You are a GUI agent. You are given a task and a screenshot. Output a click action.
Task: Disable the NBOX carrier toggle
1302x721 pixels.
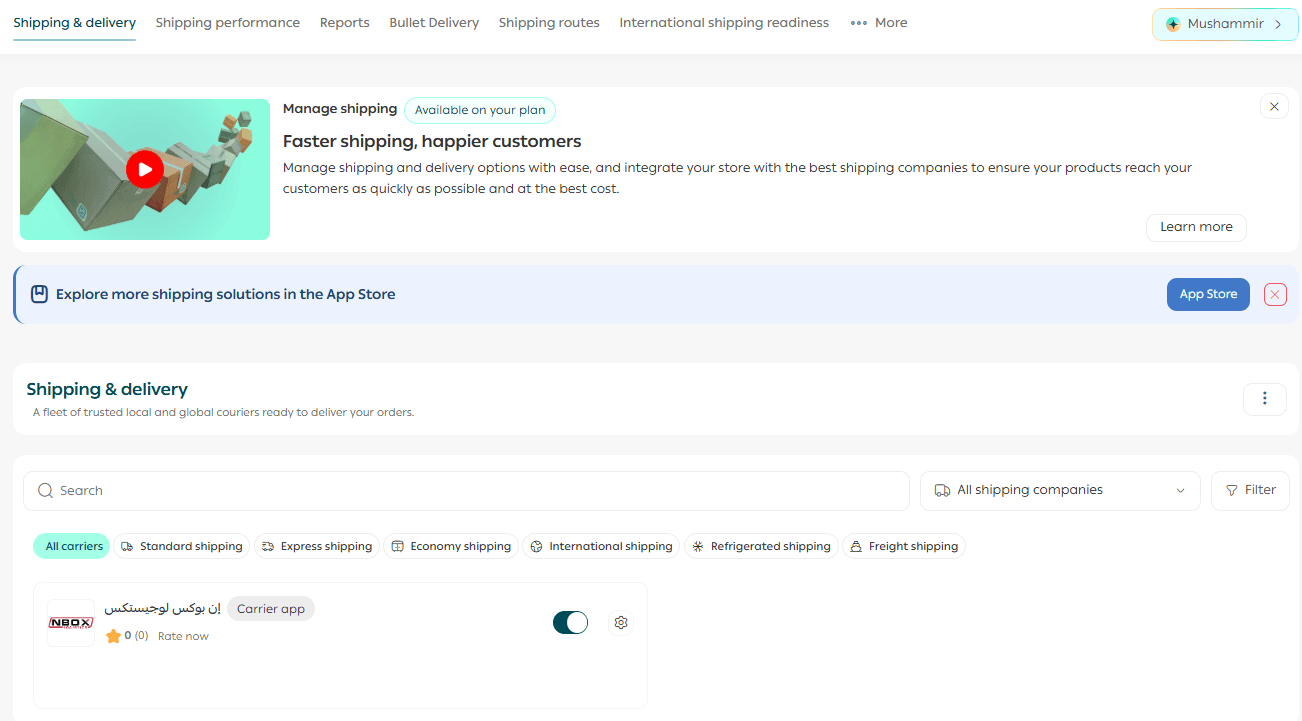[x=570, y=622]
